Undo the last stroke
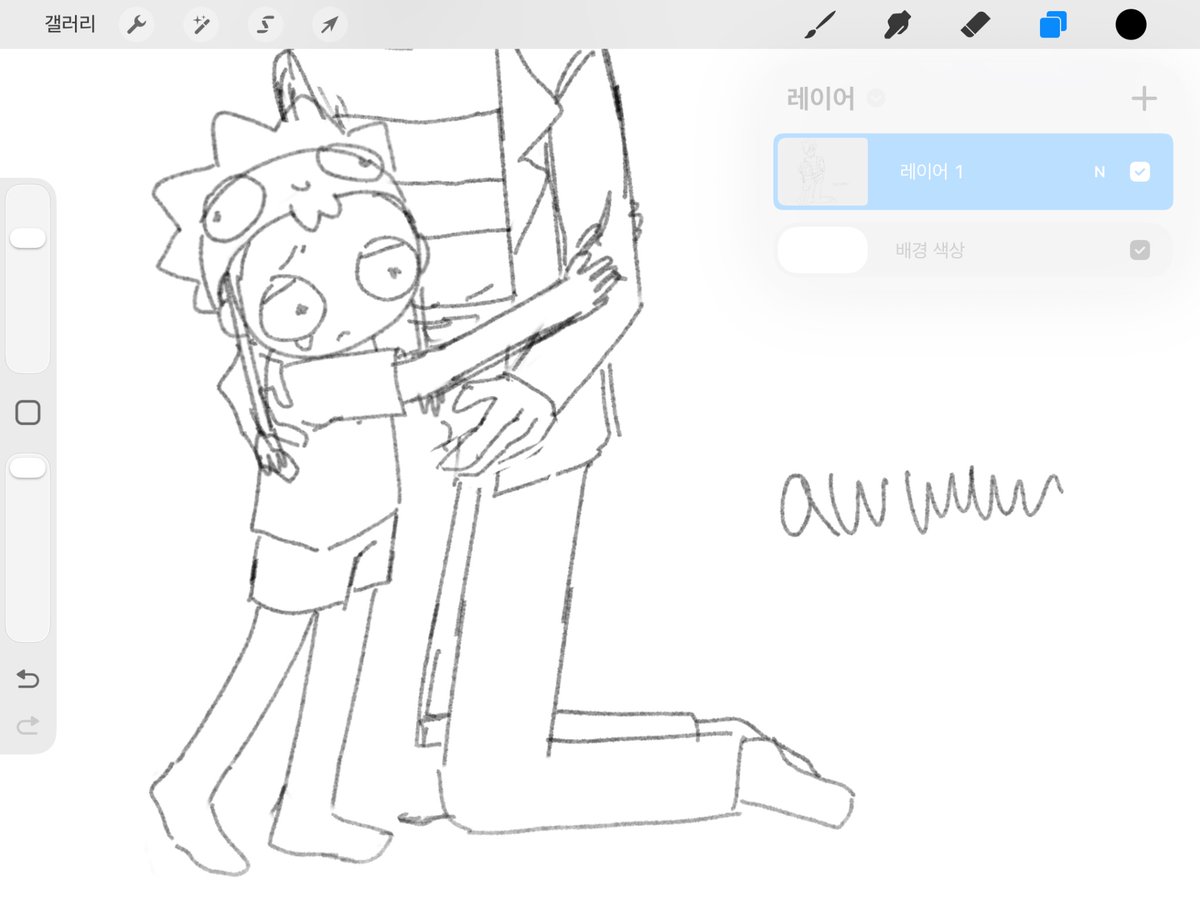Image resolution: width=1200 pixels, height=900 pixels. (x=28, y=680)
